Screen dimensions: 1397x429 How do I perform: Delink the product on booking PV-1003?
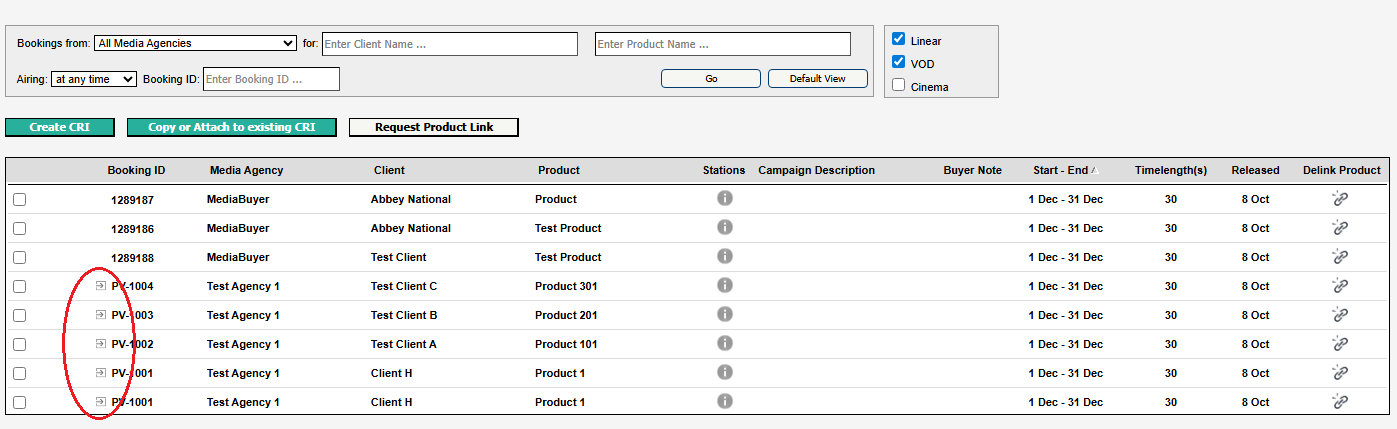(1340, 315)
